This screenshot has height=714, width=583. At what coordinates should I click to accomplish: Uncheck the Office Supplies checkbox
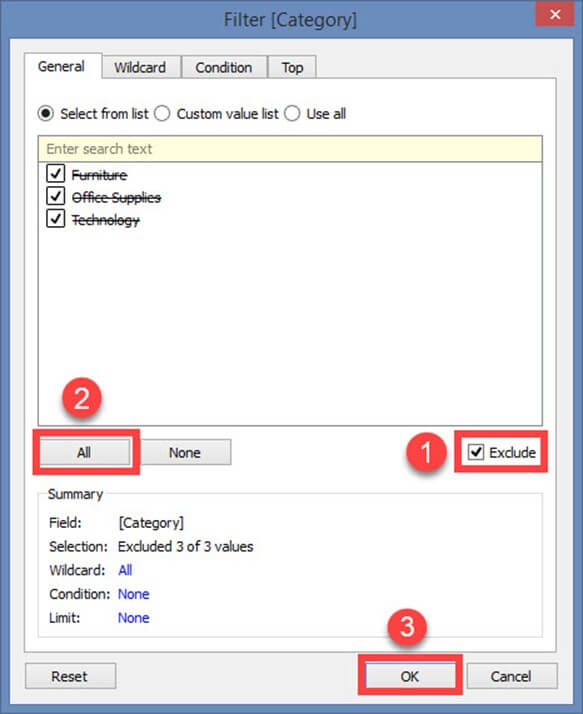[x=56, y=196]
